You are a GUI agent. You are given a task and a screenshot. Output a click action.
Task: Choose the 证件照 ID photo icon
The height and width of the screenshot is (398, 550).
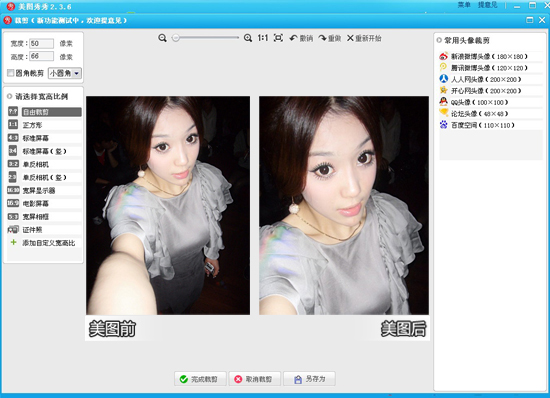[x=13, y=230]
